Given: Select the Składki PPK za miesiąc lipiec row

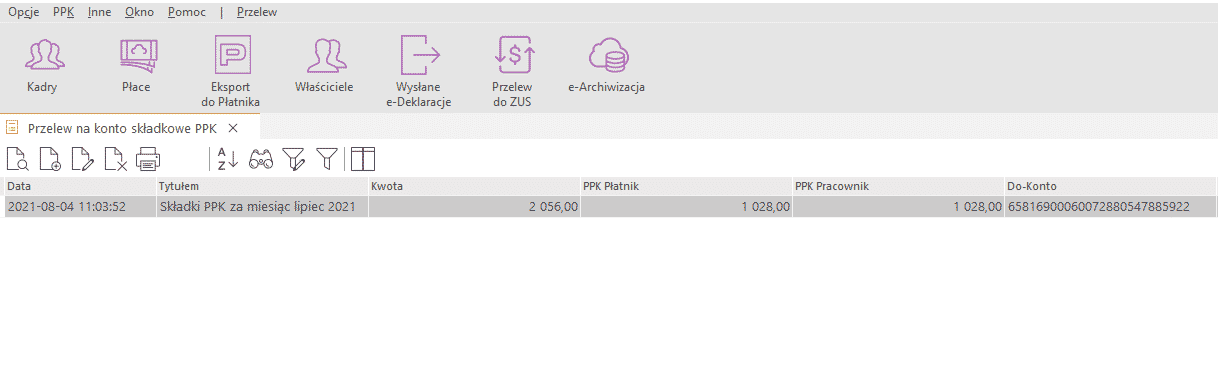Looking at the screenshot, I should (611, 206).
